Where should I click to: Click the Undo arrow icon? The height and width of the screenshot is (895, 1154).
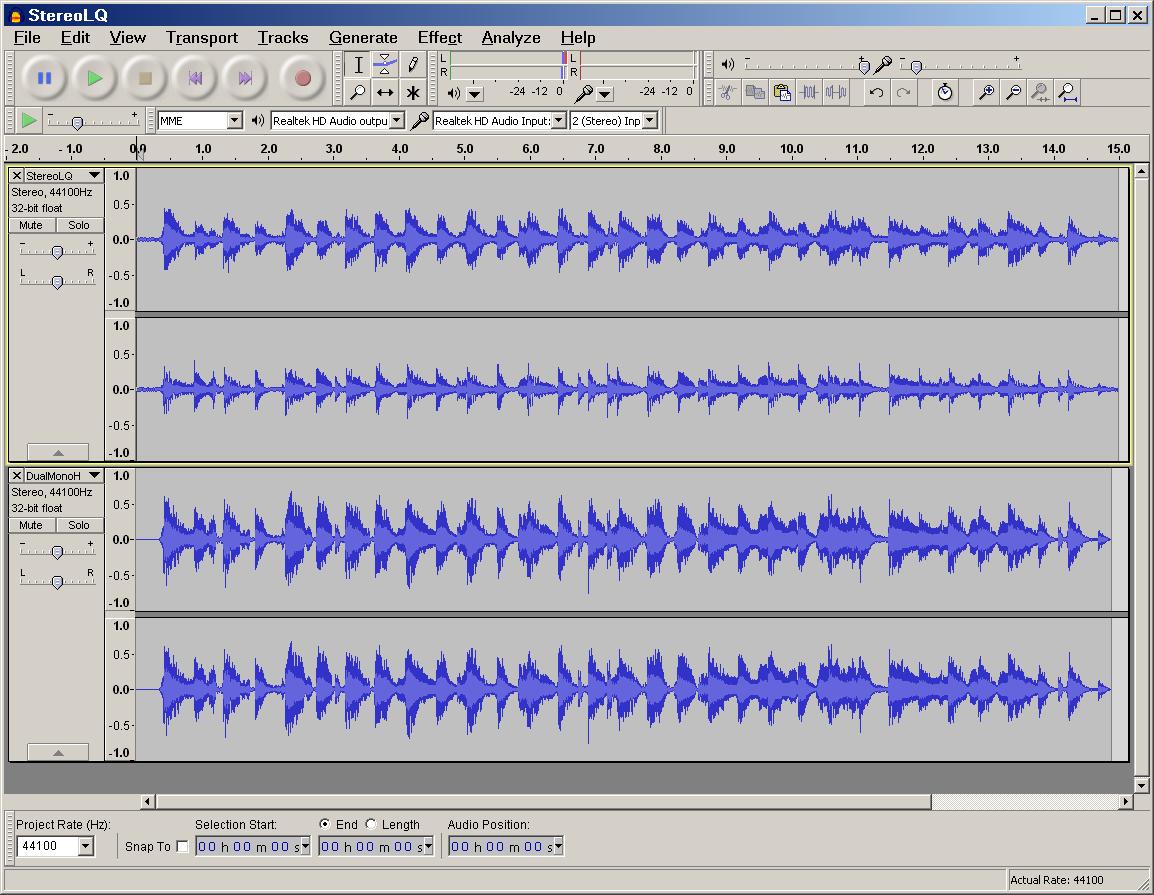[x=876, y=93]
